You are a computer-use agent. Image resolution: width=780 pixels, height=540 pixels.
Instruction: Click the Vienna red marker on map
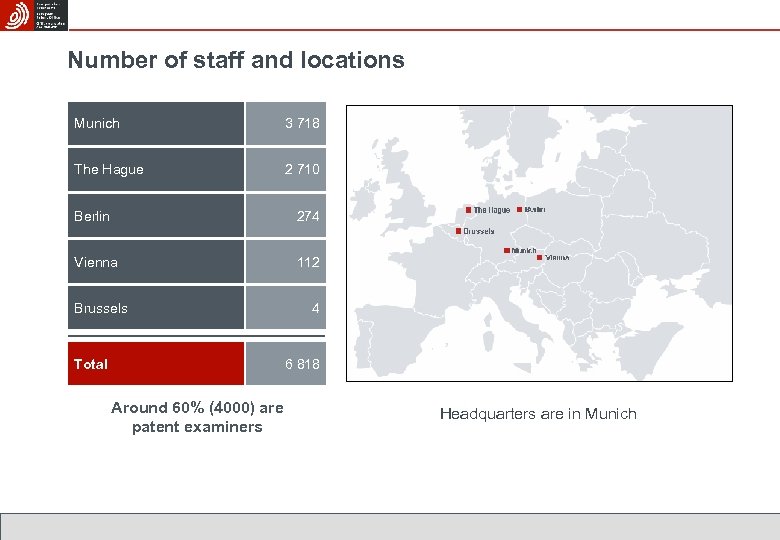(x=539, y=258)
